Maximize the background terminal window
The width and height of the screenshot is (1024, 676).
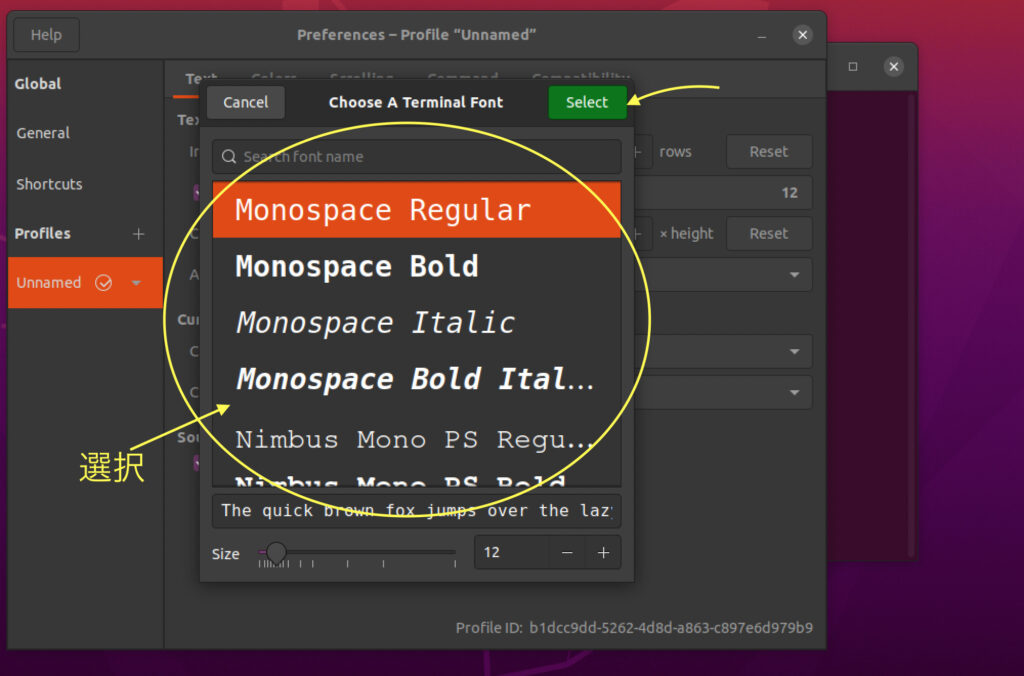click(853, 67)
